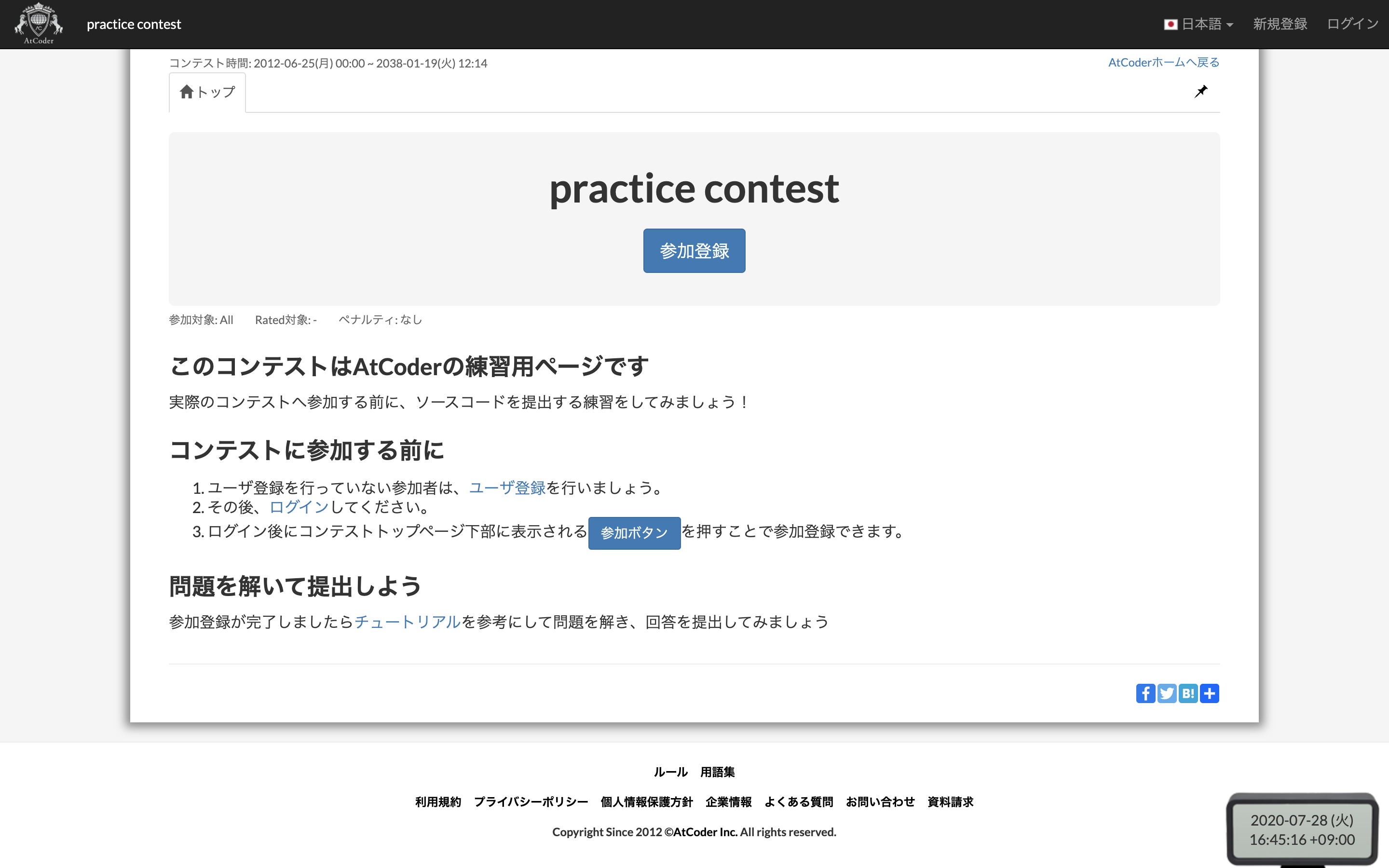Share the contest on Twitter
1389x868 pixels.
click(1167, 693)
